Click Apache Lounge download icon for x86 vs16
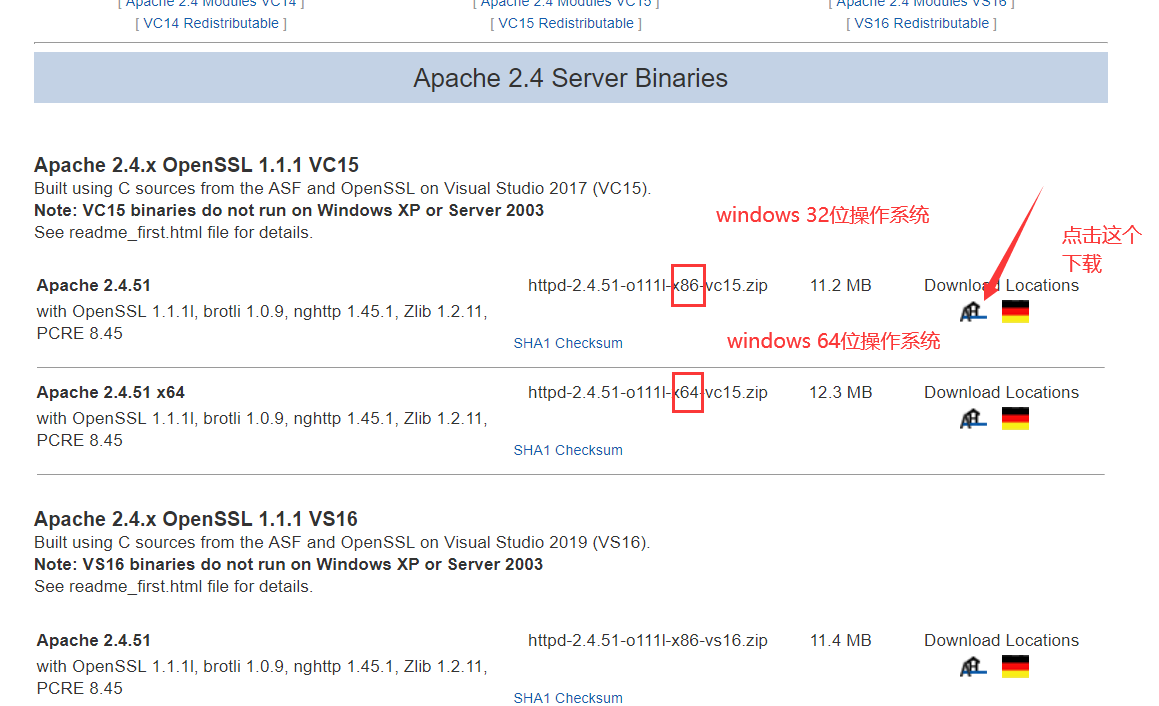Image resolution: width=1159 pixels, height=706 pixels. (973, 667)
